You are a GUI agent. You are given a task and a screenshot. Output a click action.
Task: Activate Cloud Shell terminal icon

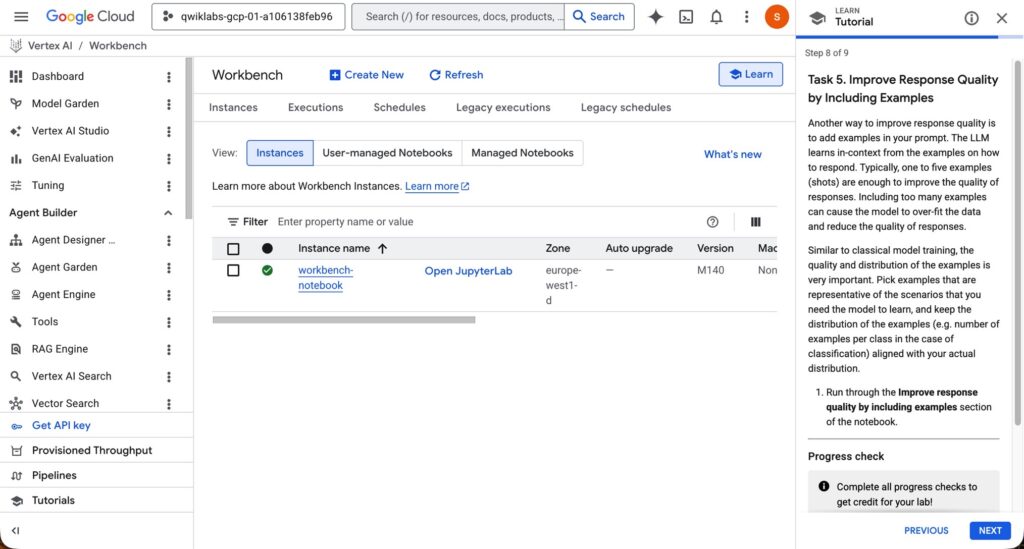tap(686, 17)
